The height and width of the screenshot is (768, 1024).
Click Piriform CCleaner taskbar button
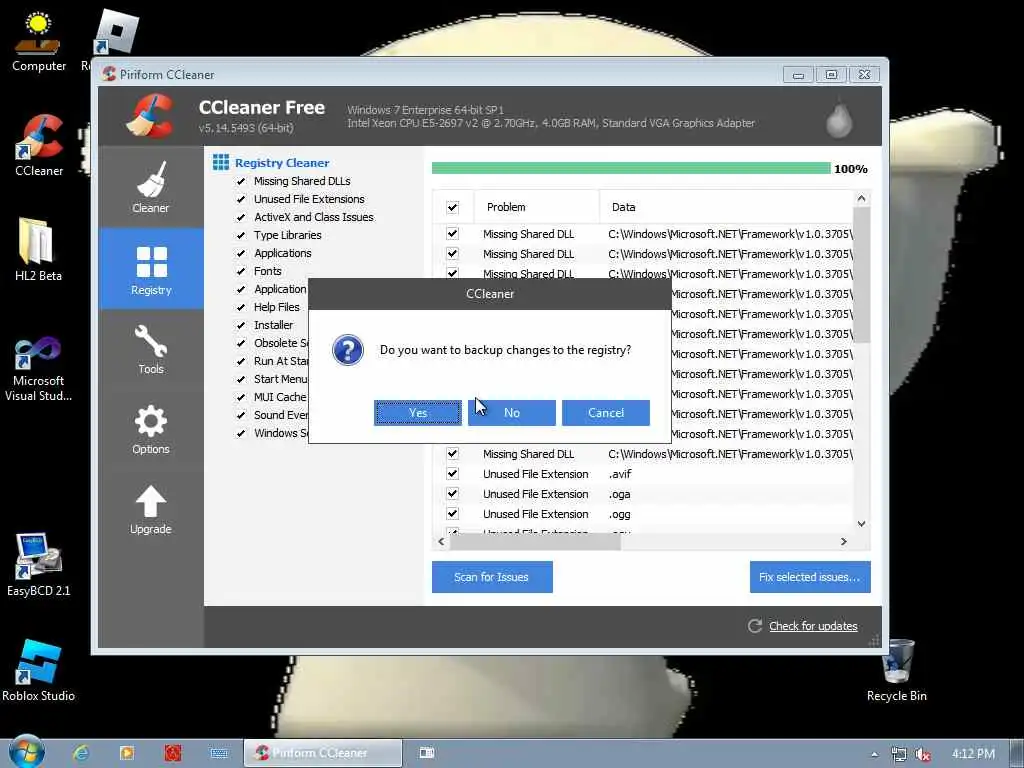[323, 753]
